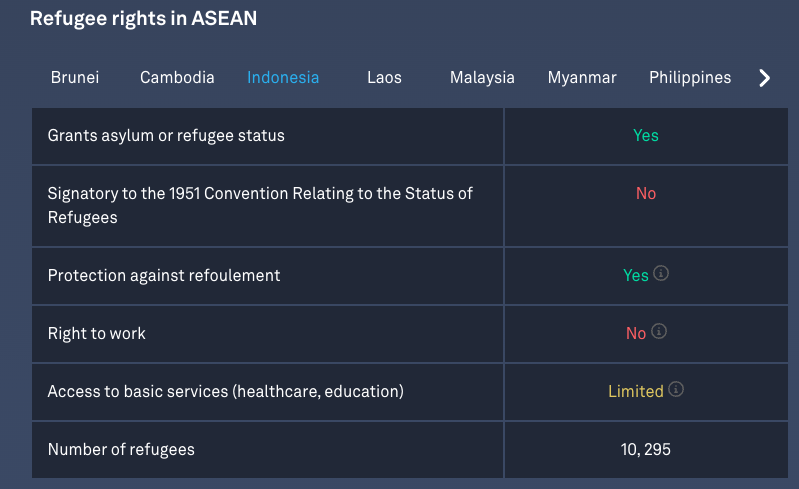Click info icon next to refoulement Yes

click(x=660, y=273)
